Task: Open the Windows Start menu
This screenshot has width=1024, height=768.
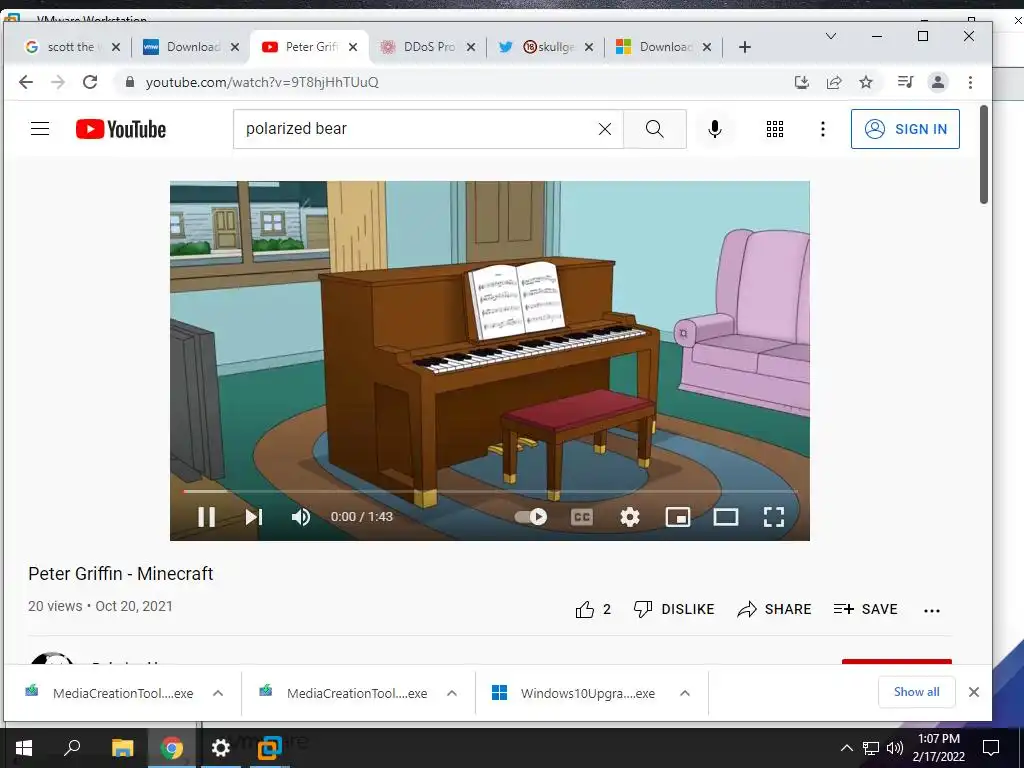Action: click(24, 748)
